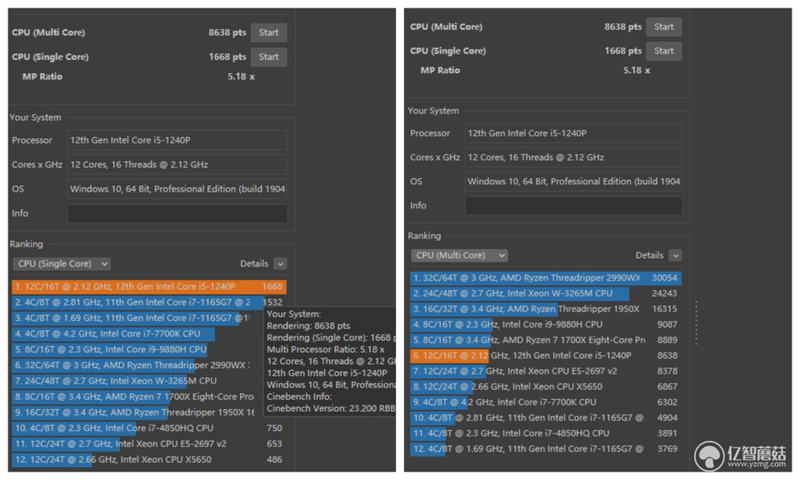
Task: Select single-core row 11 Xeon E5-2697 v2 653
Action: coord(149,444)
